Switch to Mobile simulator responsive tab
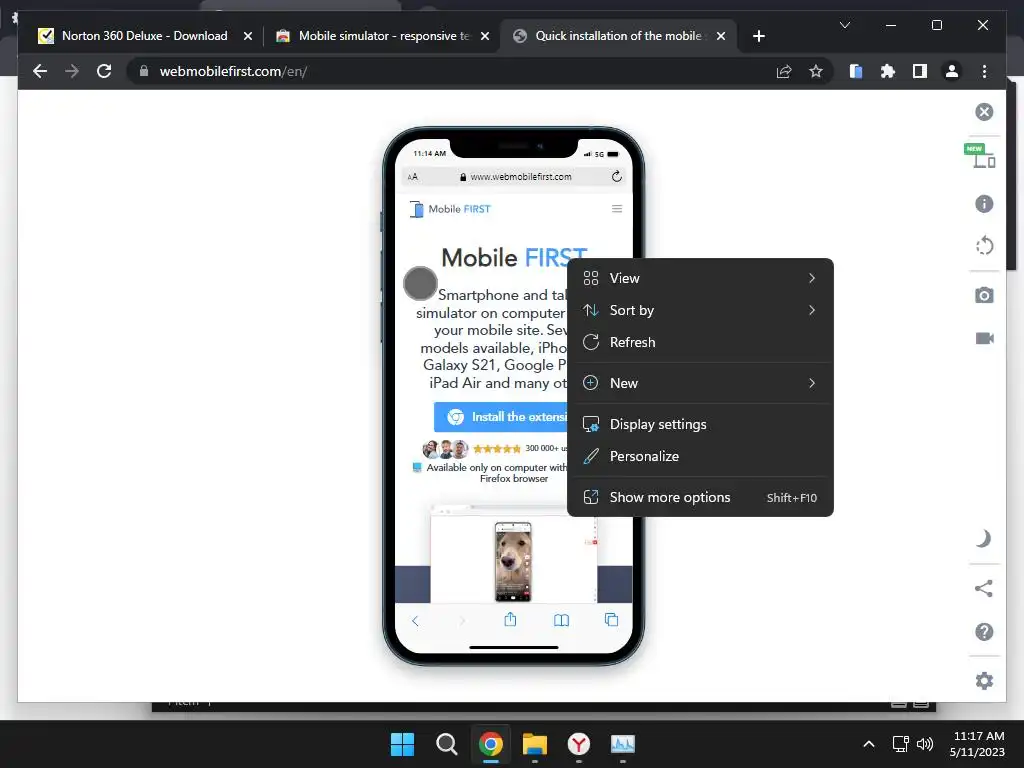The image size is (1024, 768). pos(383,36)
